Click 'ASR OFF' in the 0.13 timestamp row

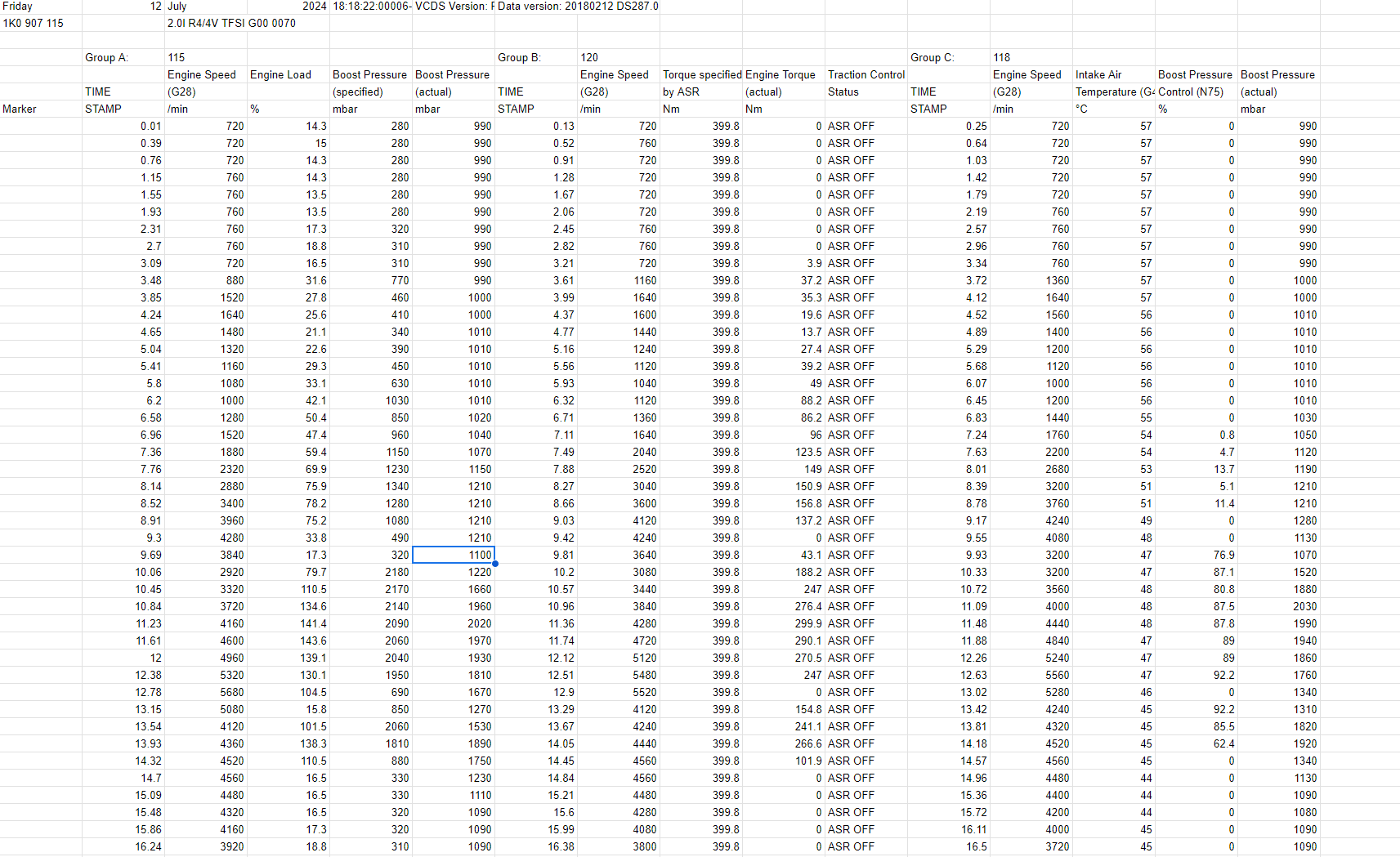pyautogui.click(x=866, y=126)
